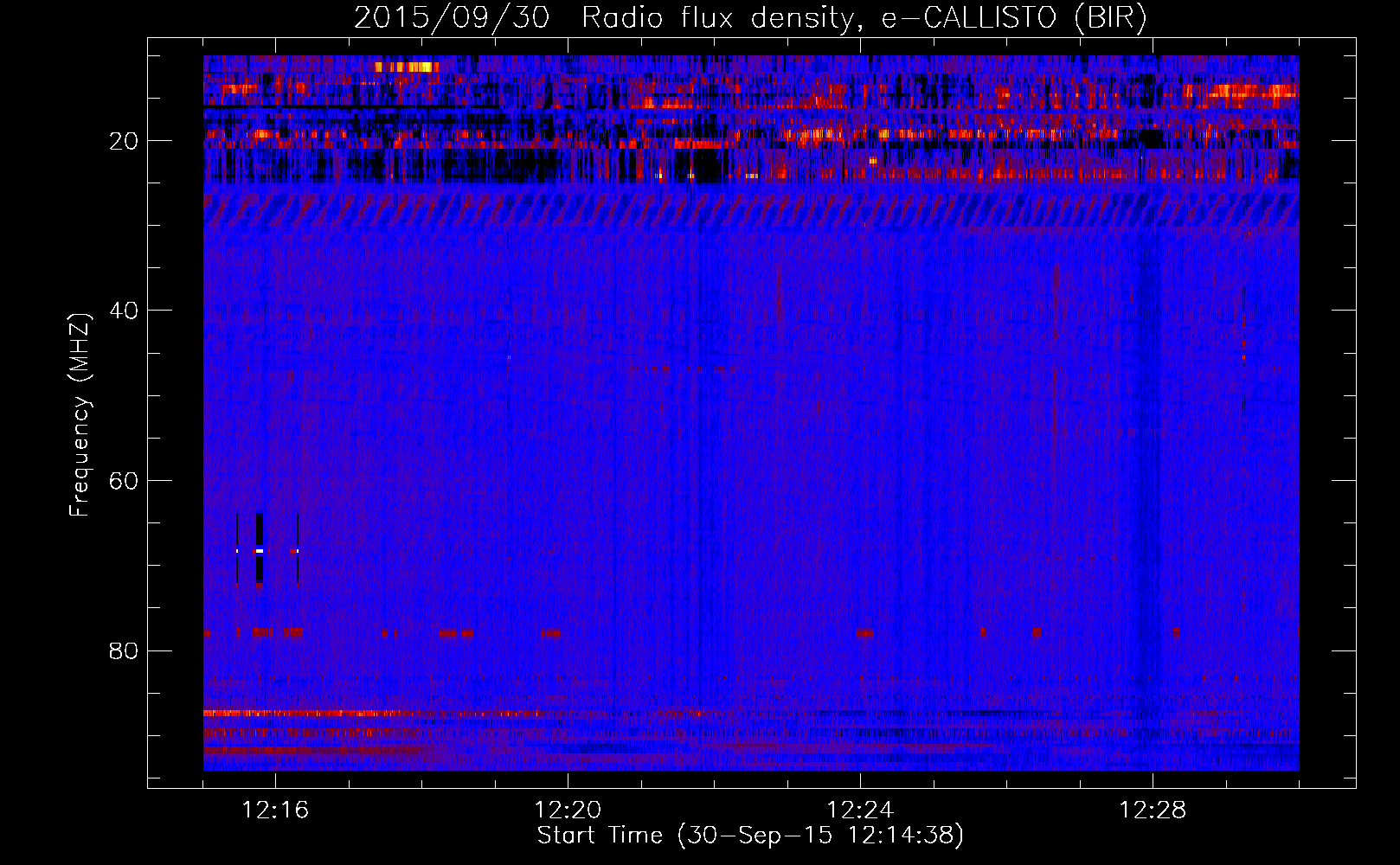Click the 12:24 time tick label
Screen dimensions: 1400x865
pyautogui.click(x=861, y=811)
